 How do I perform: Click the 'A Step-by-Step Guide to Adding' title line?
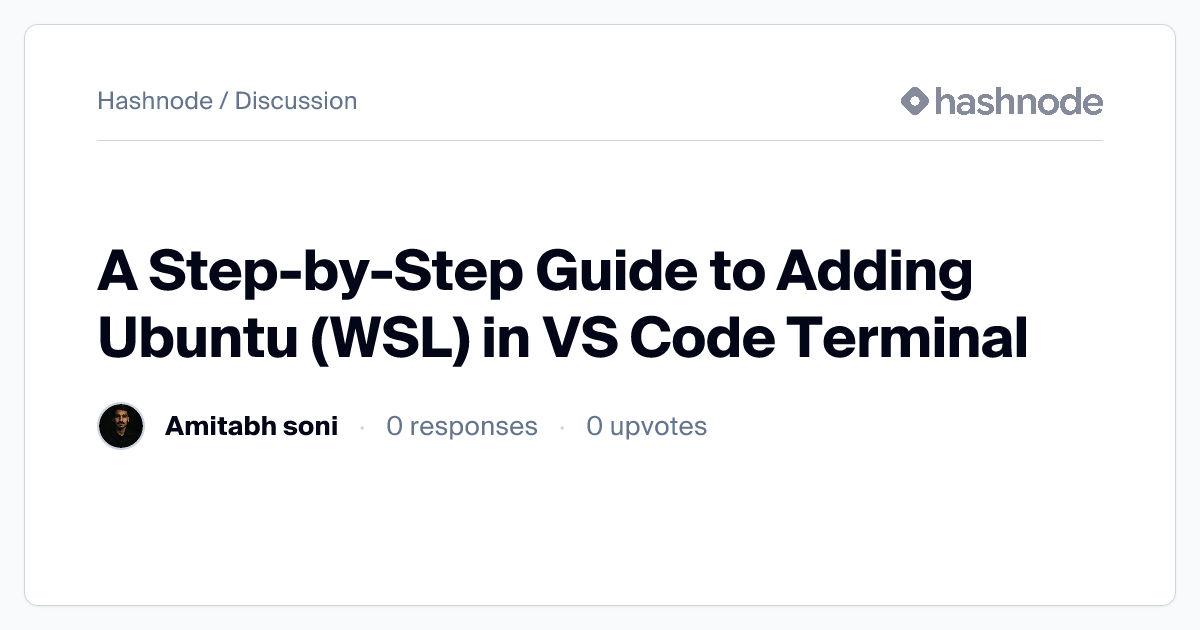click(535, 274)
